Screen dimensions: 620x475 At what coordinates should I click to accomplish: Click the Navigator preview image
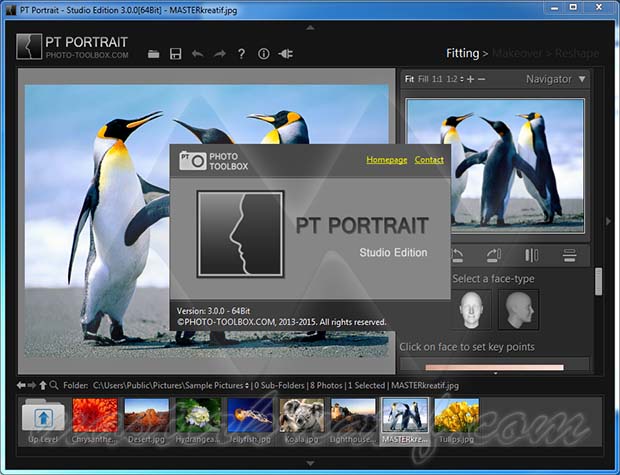click(495, 166)
